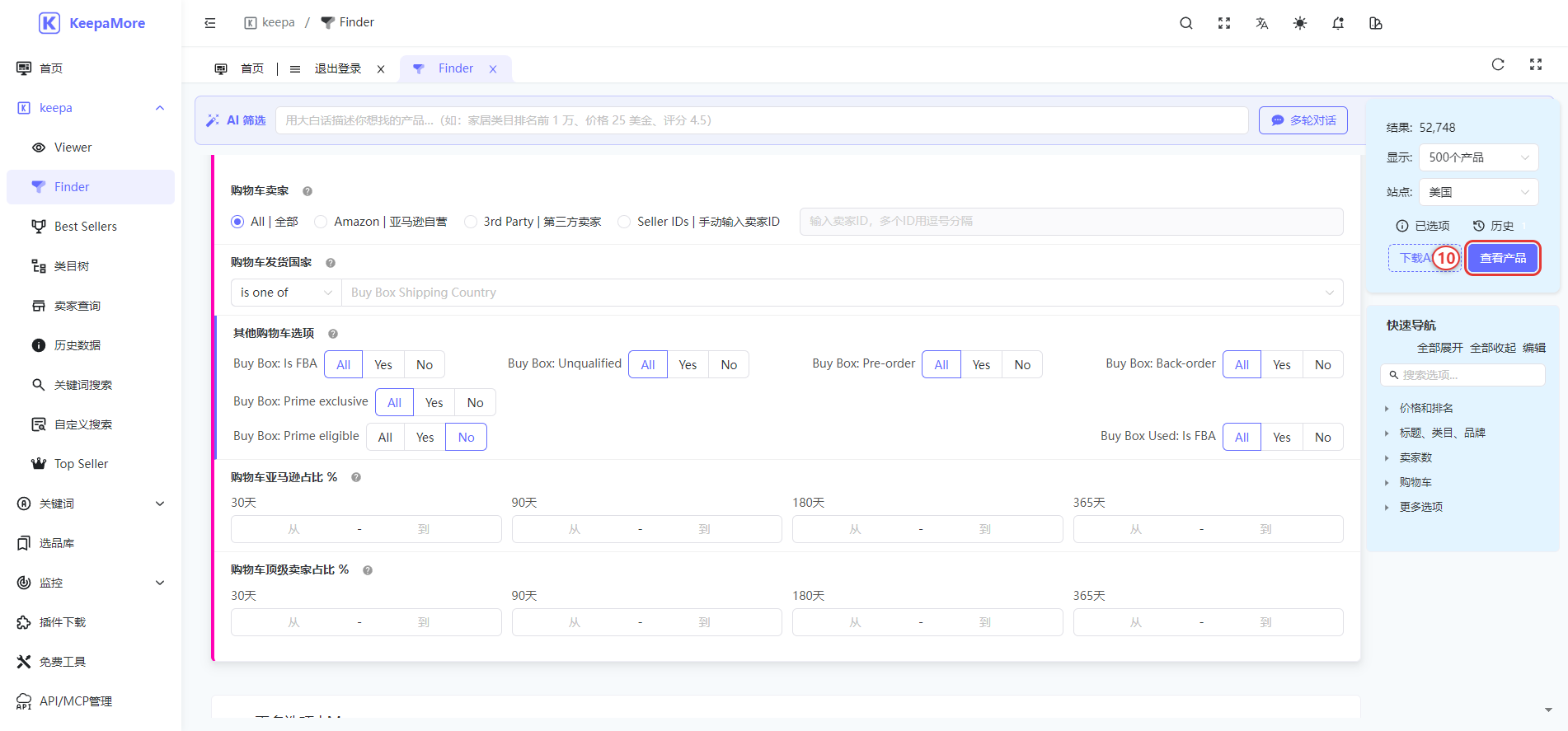Close the Finder tab

coord(493,69)
